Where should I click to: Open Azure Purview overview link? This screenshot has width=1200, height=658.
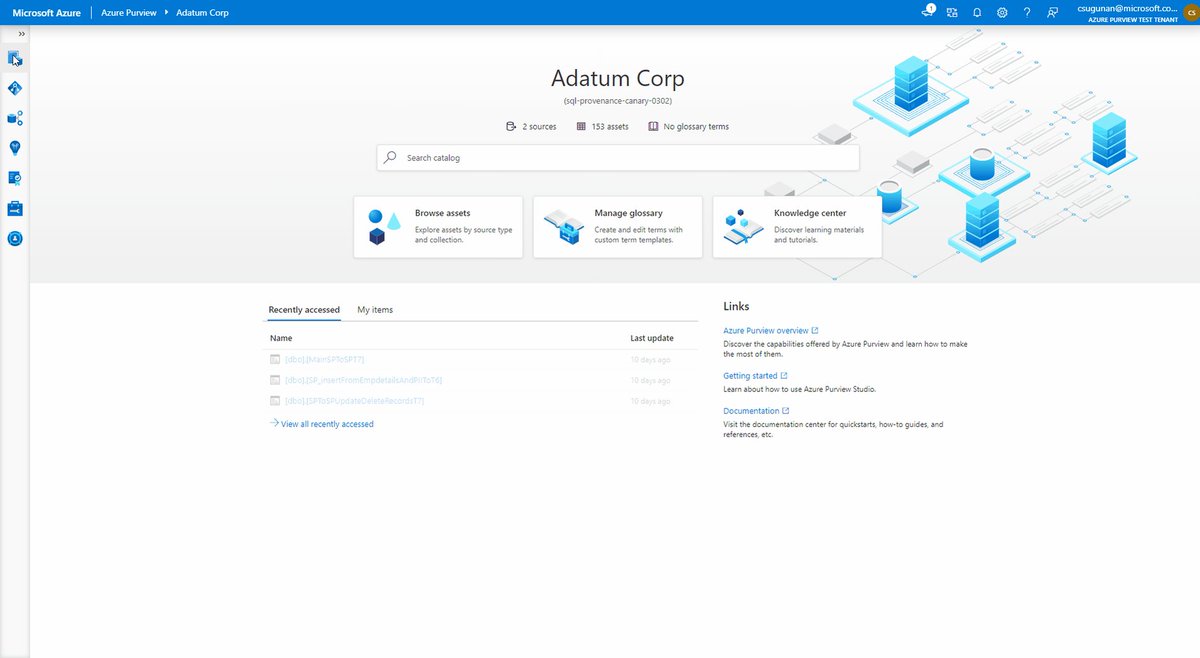[x=771, y=330]
